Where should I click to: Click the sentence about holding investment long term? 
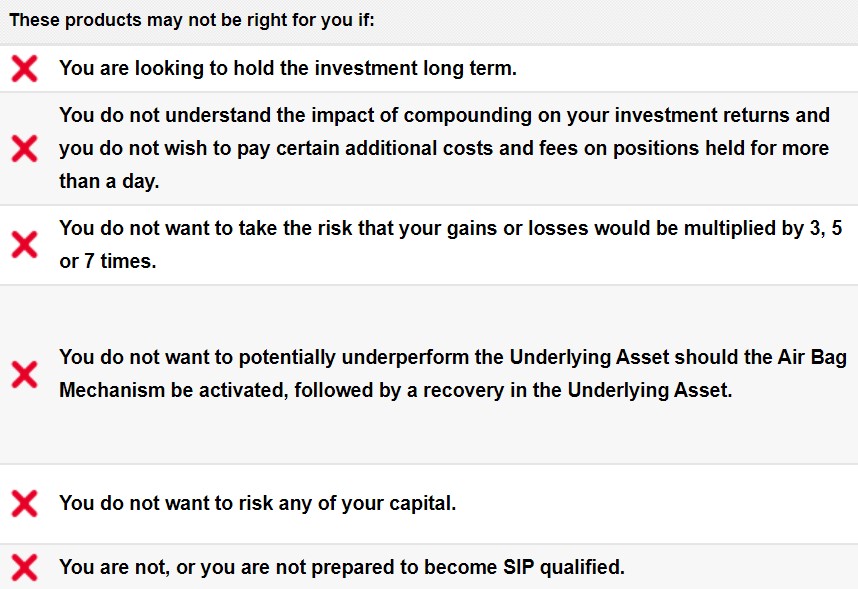pyautogui.click(x=288, y=68)
